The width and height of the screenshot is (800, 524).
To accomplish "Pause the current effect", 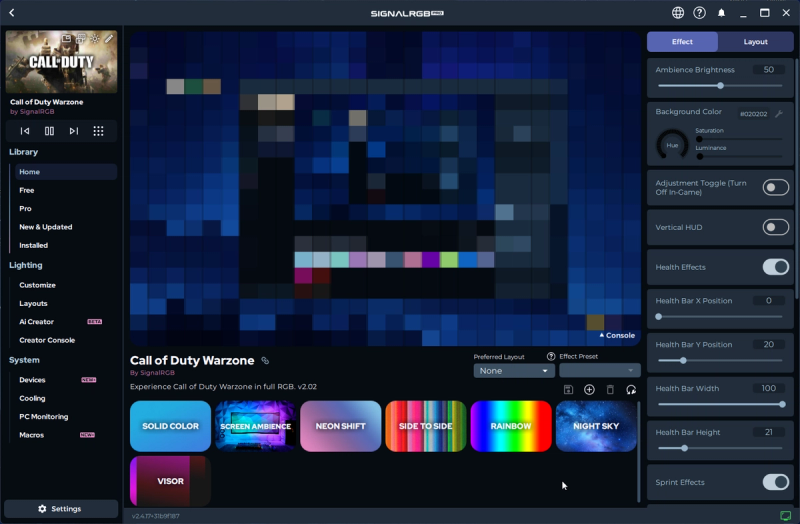I will [x=49, y=131].
